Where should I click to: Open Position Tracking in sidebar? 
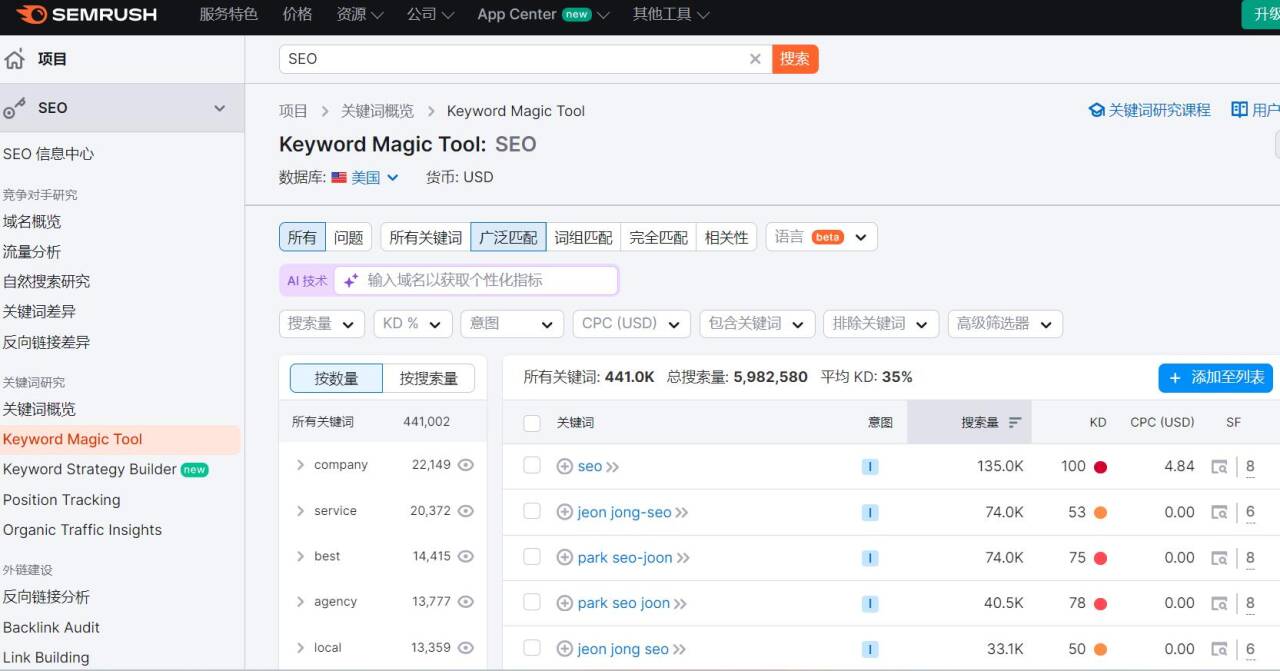click(x=61, y=500)
